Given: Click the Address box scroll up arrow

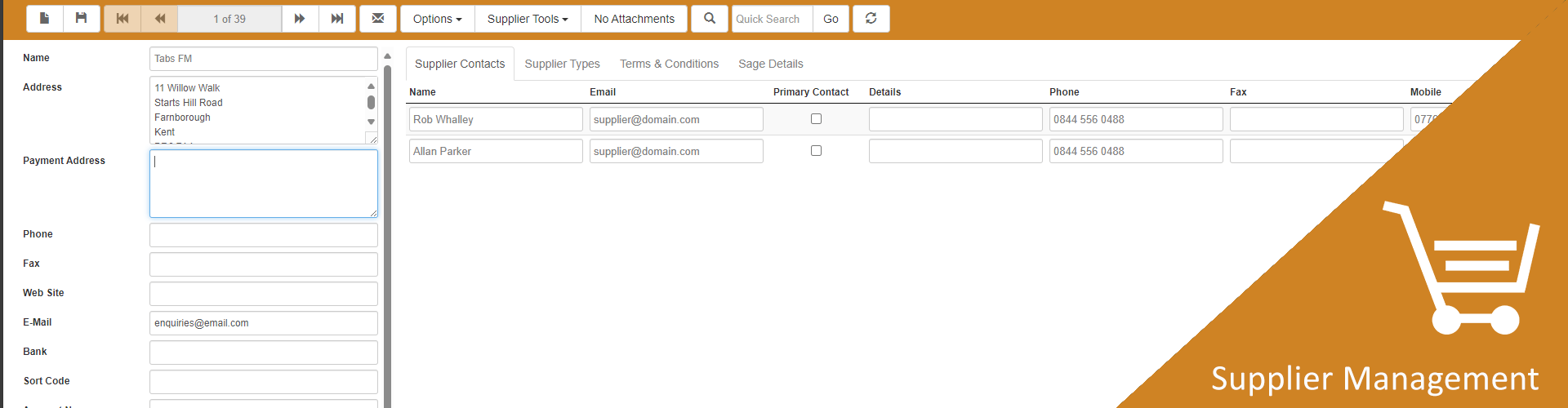Looking at the screenshot, I should pyautogui.click(x=371, y=86).
